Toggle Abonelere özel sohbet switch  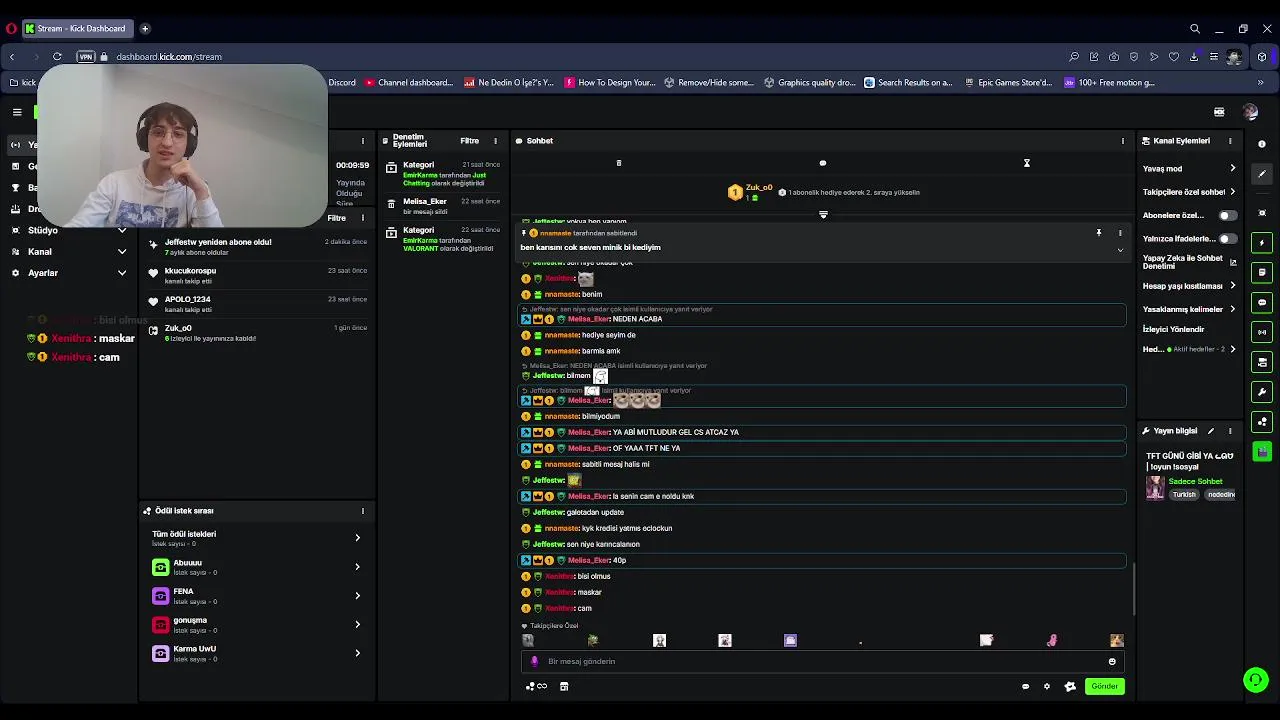tap(1227, 215)
